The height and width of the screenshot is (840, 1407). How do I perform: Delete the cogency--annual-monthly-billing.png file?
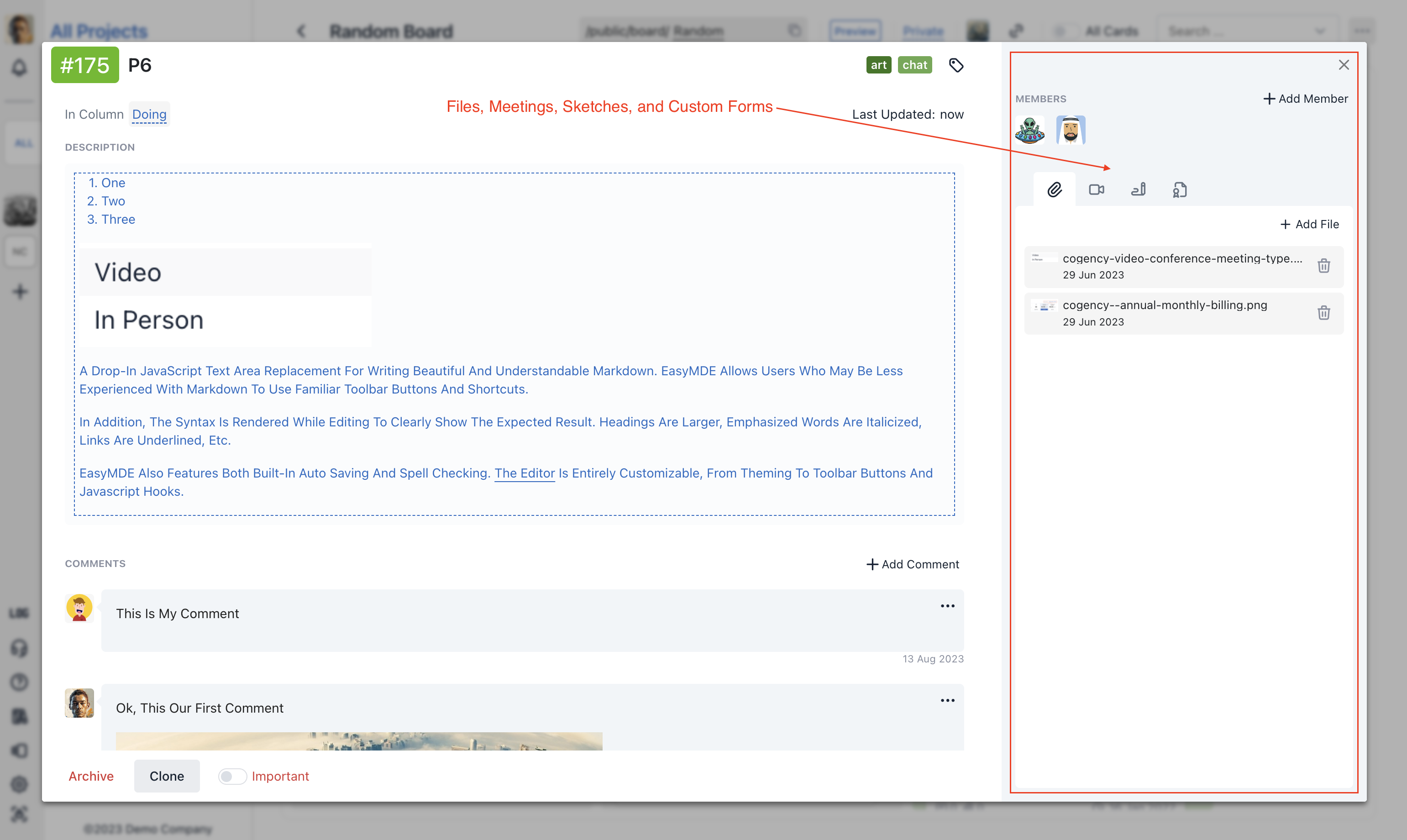[1323, 312]
